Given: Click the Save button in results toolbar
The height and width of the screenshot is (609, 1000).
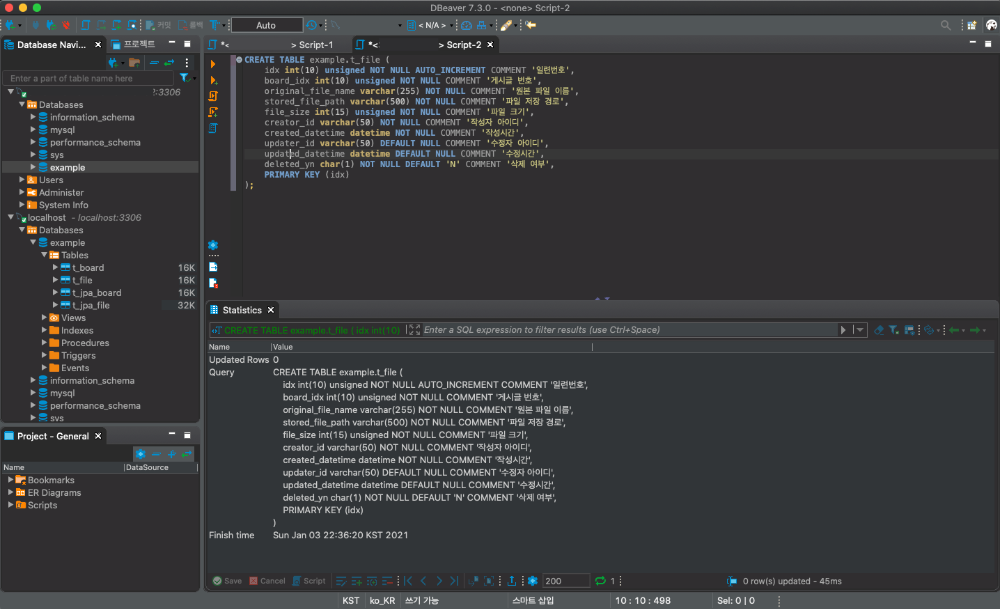Looking at the screenshot, I should click(x=228, y=581).
